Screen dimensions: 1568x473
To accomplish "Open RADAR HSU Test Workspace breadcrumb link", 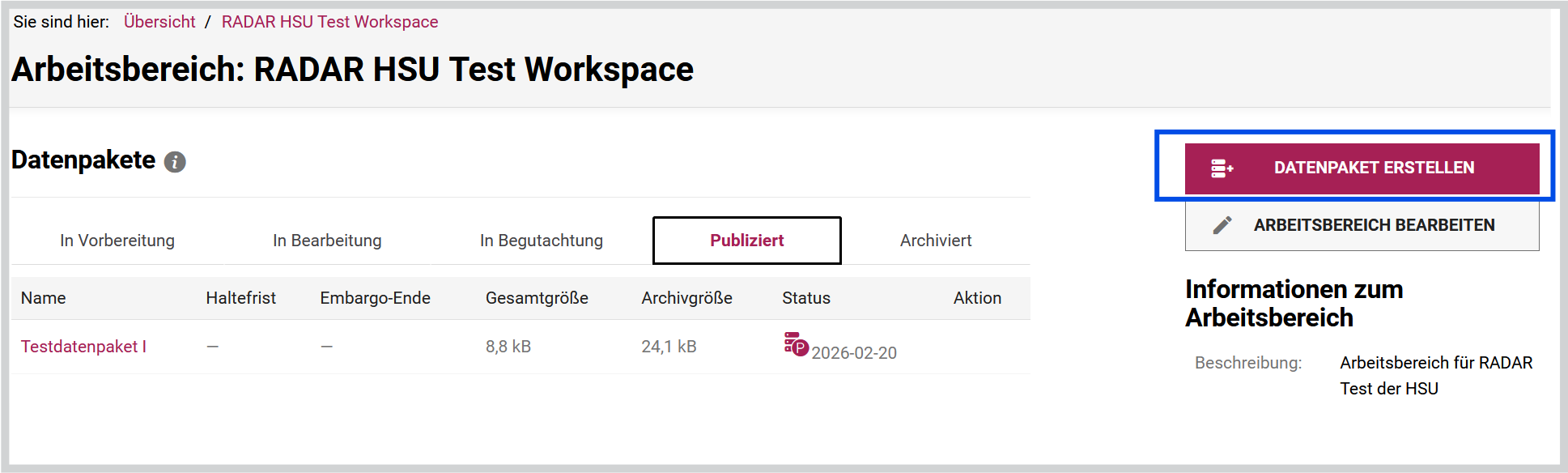I will coord(330,22).
